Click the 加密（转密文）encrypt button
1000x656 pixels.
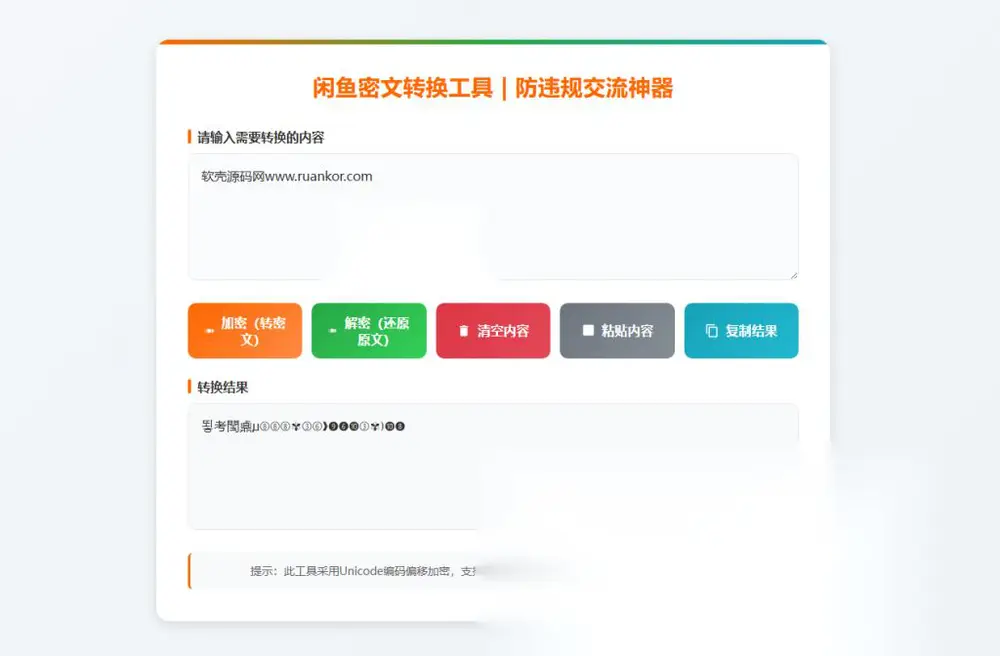click(x=245, y=330)
